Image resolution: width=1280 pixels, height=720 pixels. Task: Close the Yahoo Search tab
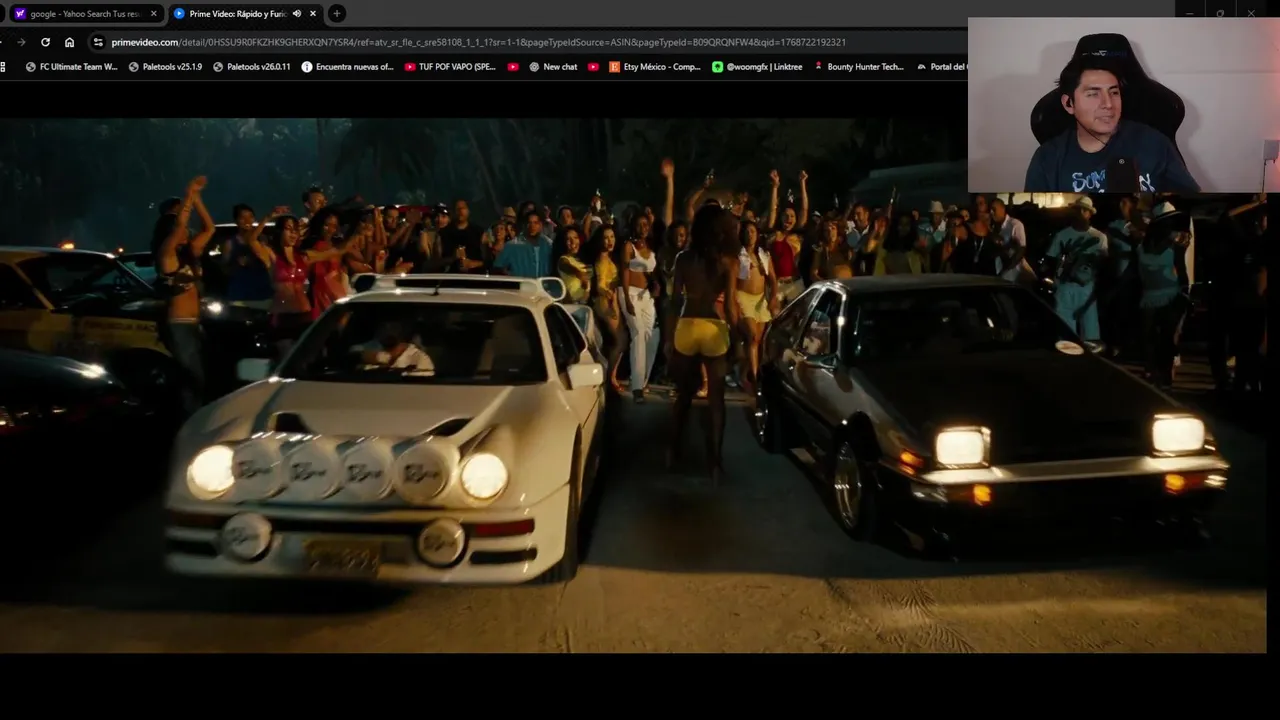(x=153, y=14)
